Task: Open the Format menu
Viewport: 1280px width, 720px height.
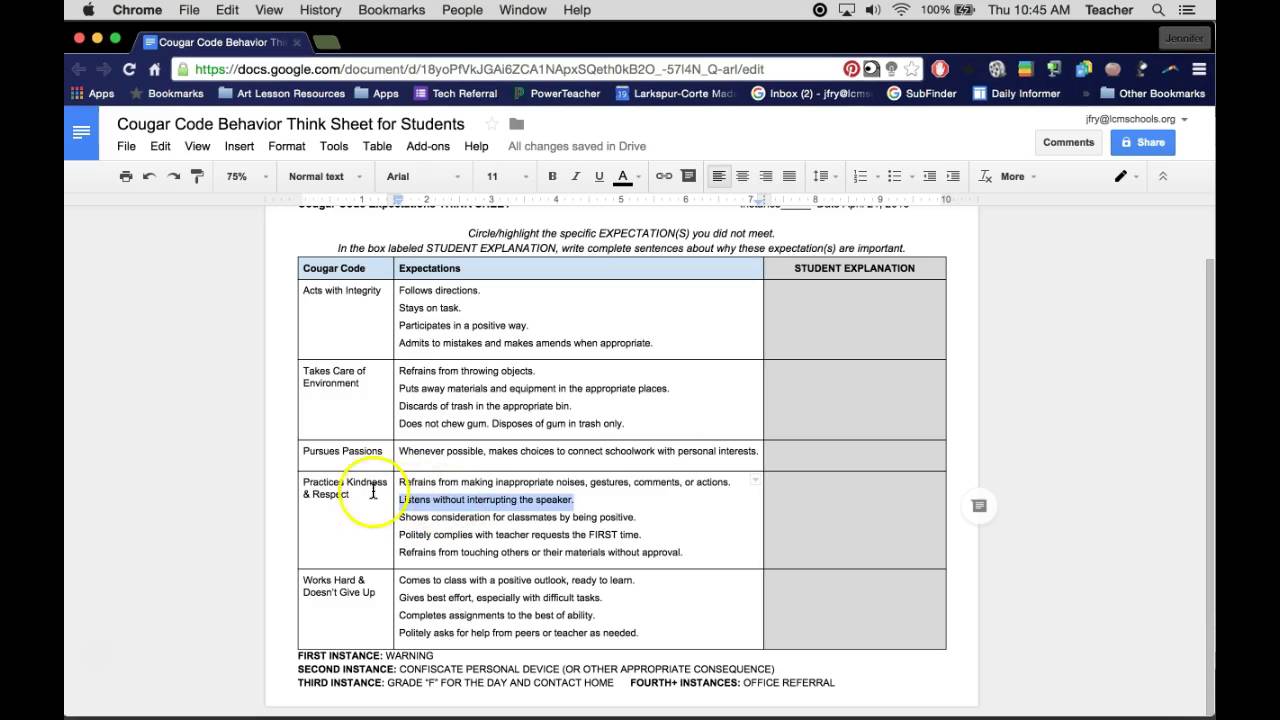Action: tap(287, 146)
